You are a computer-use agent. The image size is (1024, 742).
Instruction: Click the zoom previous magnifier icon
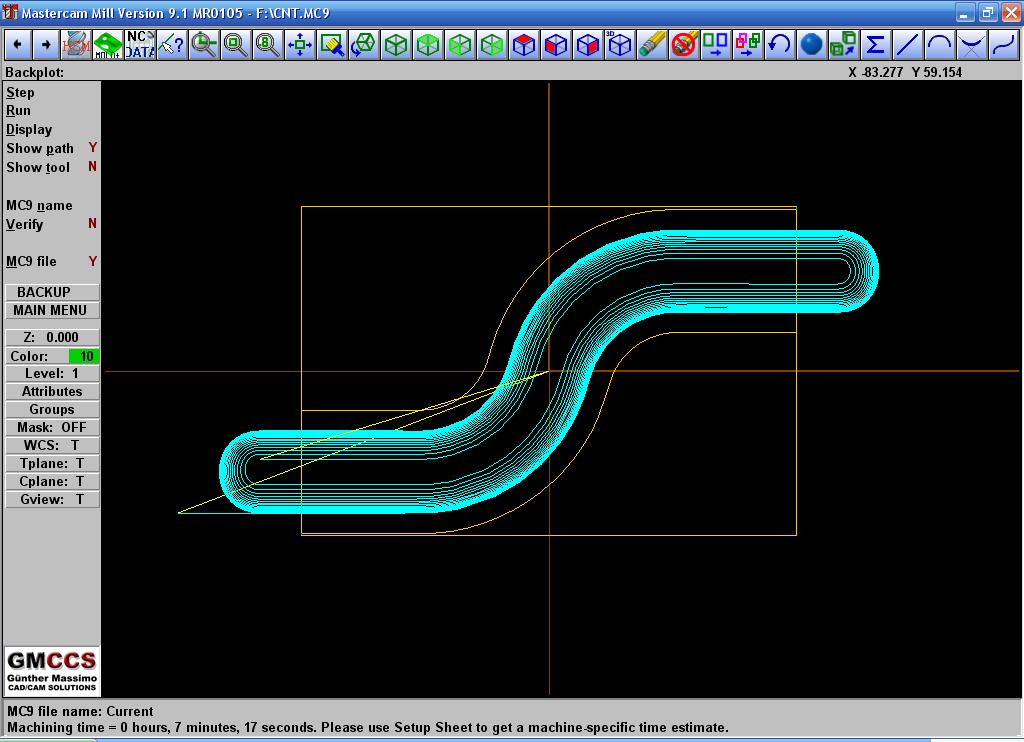click(204, 44)
